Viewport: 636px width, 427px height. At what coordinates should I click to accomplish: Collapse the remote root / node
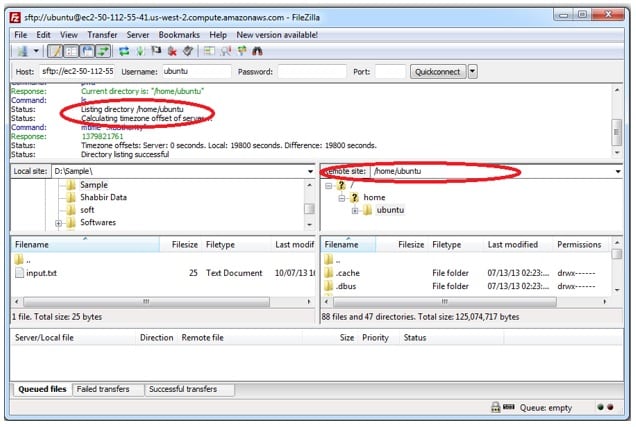click(329, 186)
